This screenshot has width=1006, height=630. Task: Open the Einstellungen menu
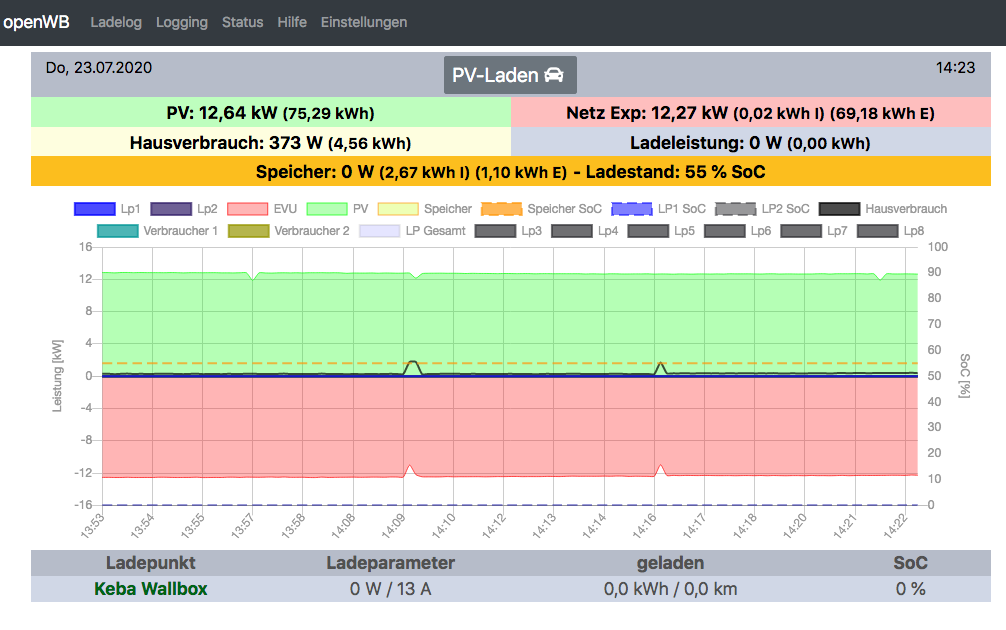(x=364, y=22)
